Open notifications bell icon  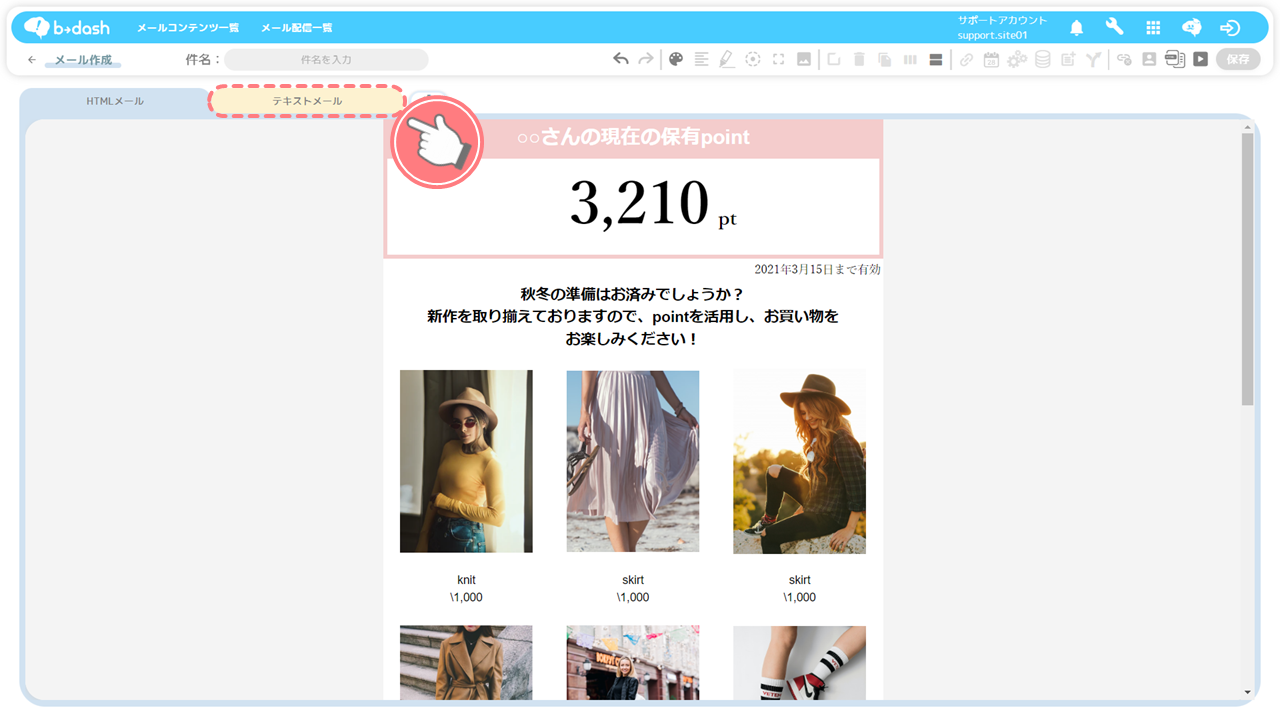click(x=1077, y=28)
